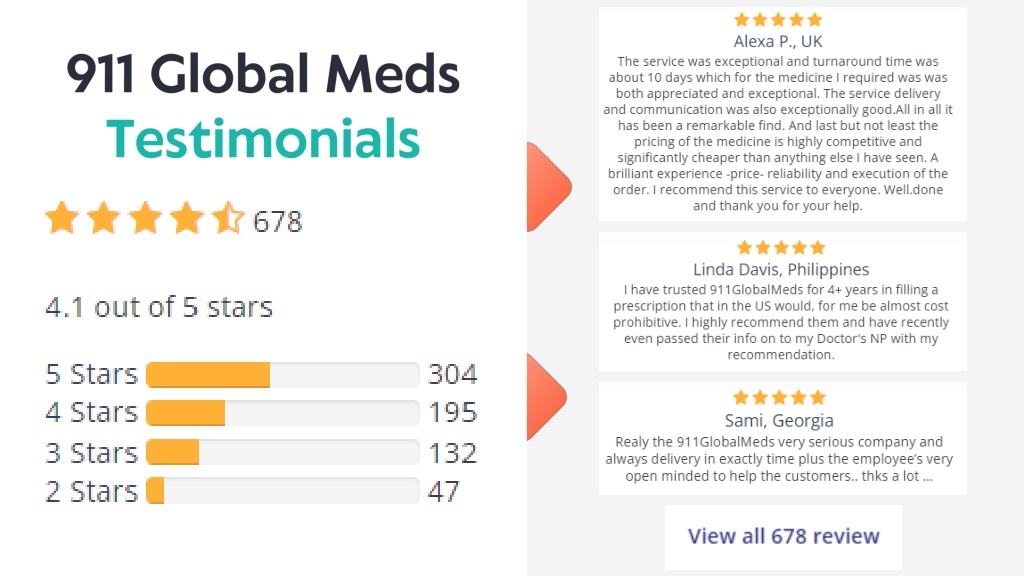Click the 4.1 out of 5 stars text
1024x576 pixels.
pyautogui.click(x=159, y=307)
